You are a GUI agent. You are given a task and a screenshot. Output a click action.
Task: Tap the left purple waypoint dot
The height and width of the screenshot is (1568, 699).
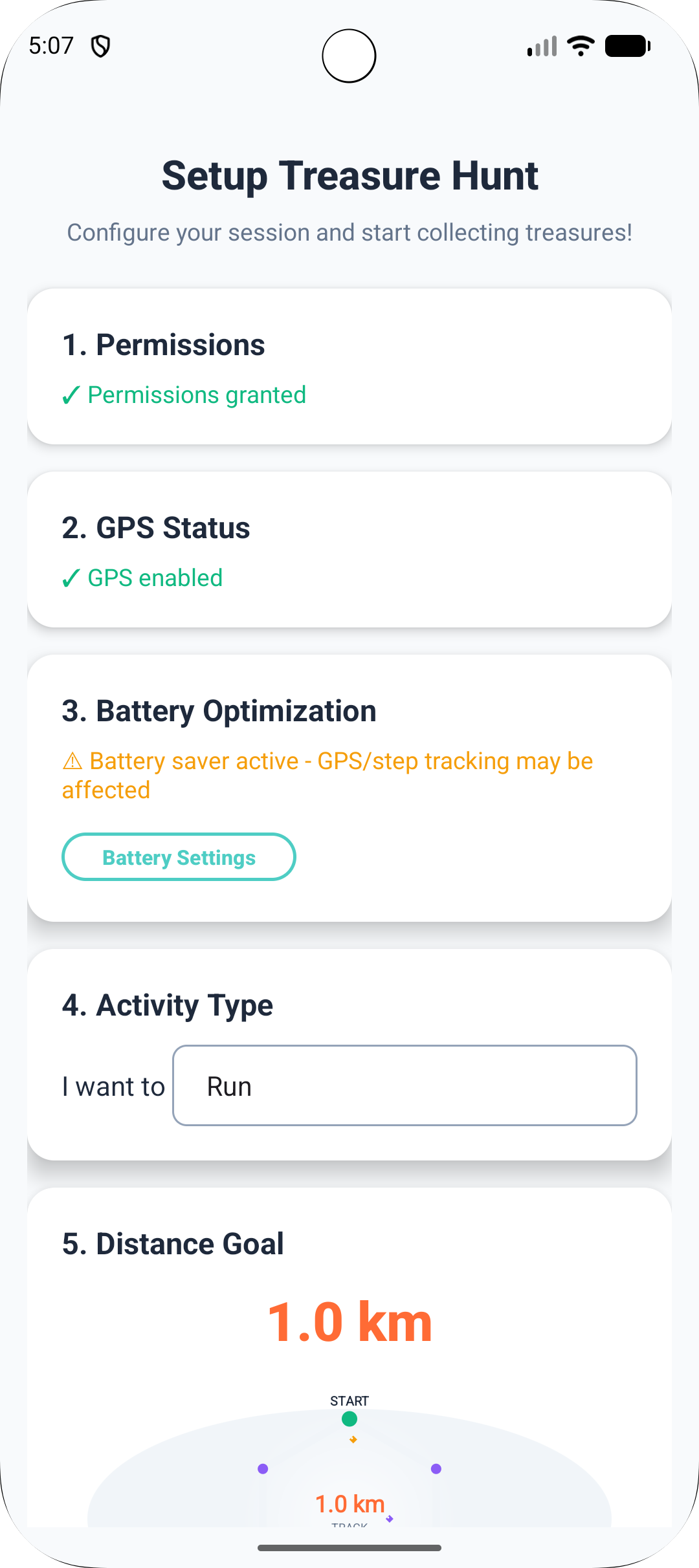click(x=263, y=1469)
